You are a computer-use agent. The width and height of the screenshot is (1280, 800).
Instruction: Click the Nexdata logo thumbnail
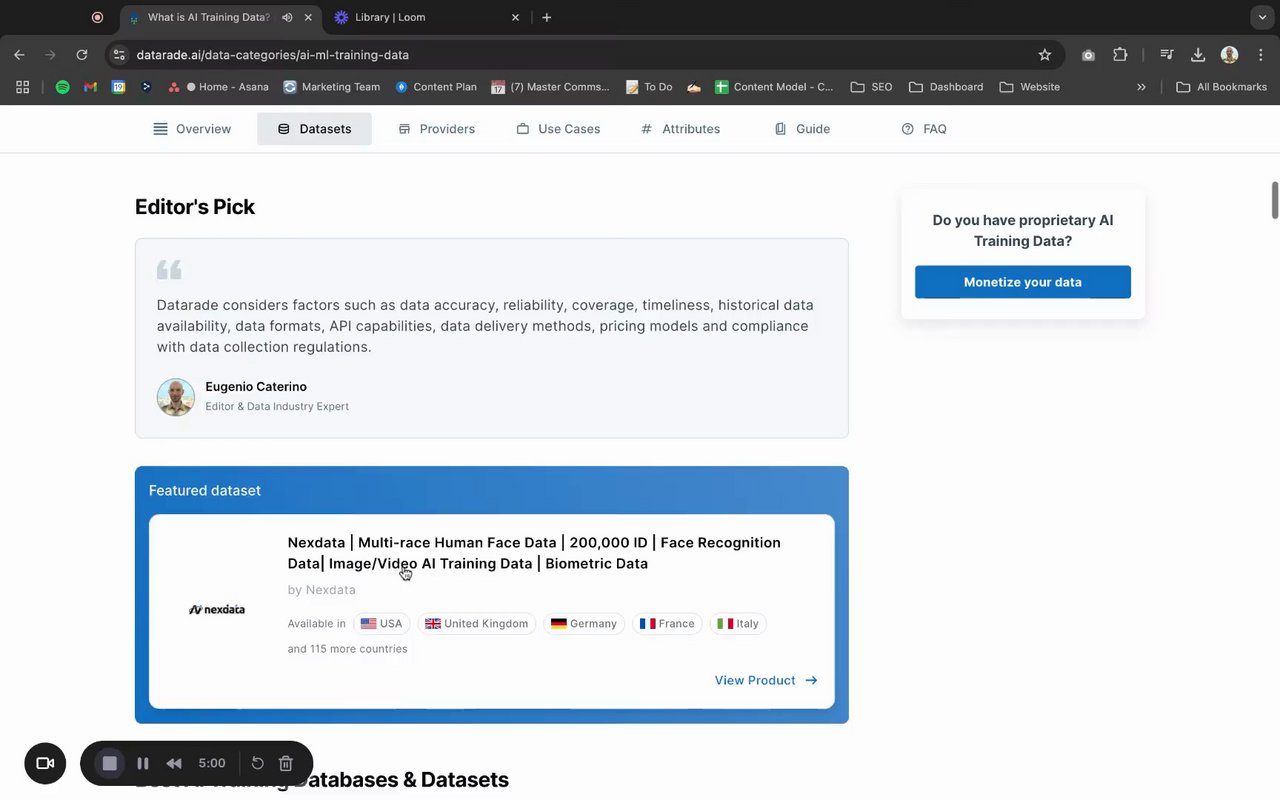click(217, 609)
